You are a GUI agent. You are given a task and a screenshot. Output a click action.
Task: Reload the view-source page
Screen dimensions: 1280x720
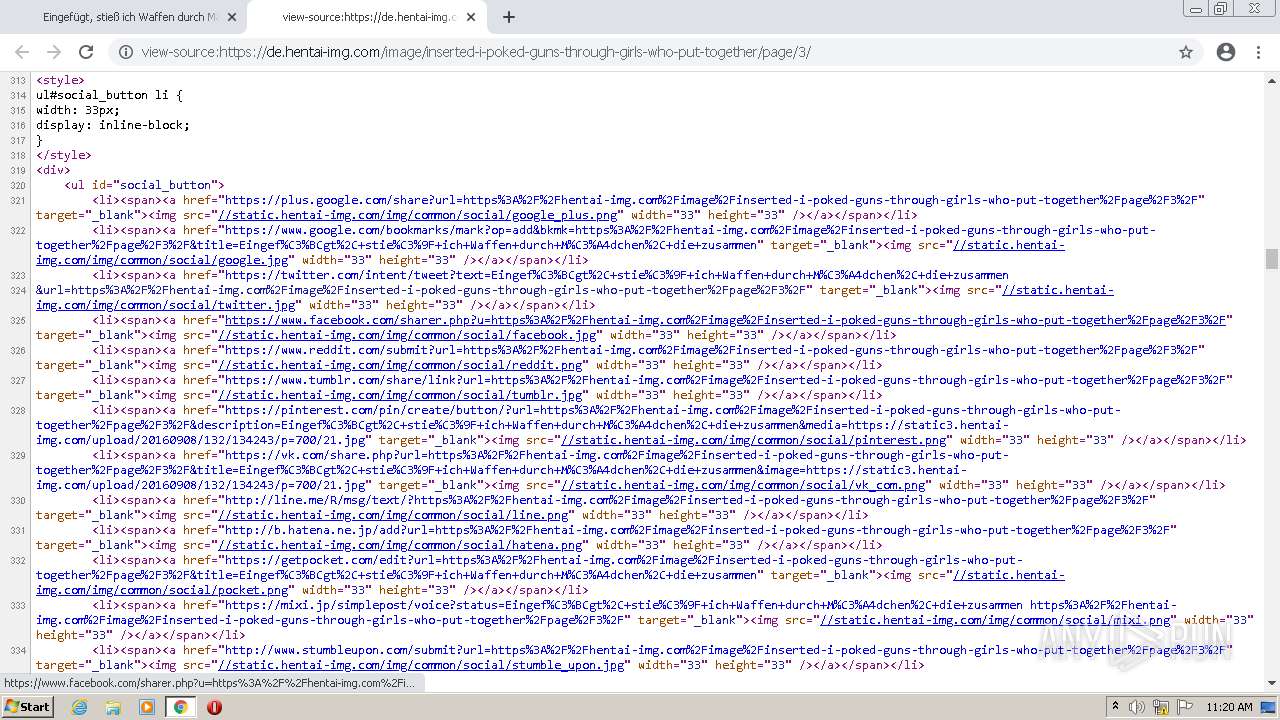[86, 52]
